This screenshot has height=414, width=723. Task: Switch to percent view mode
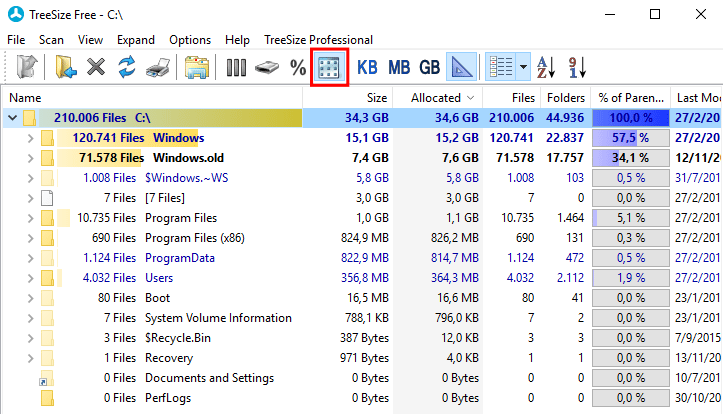298,67
